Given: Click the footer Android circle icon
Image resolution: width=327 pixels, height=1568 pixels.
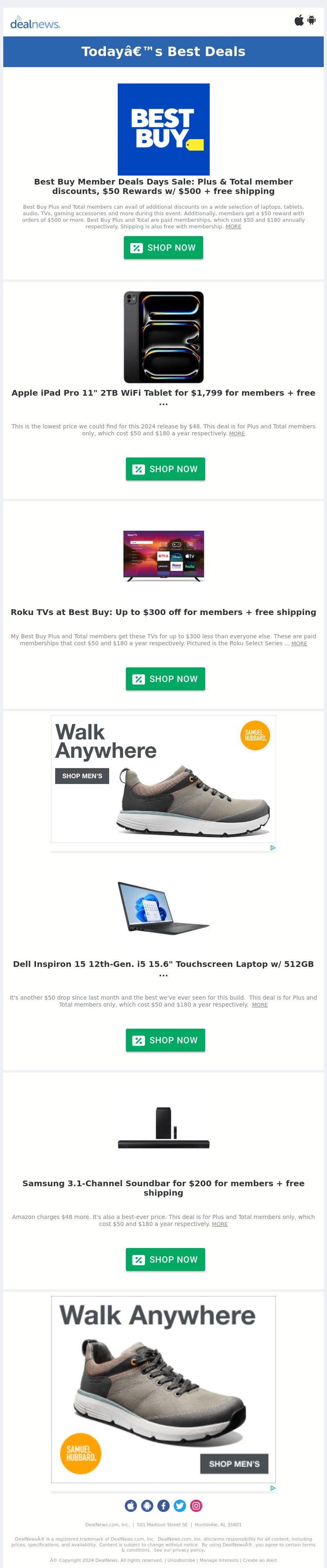Looking at the screenshot, I should [x=147, y=1505].
